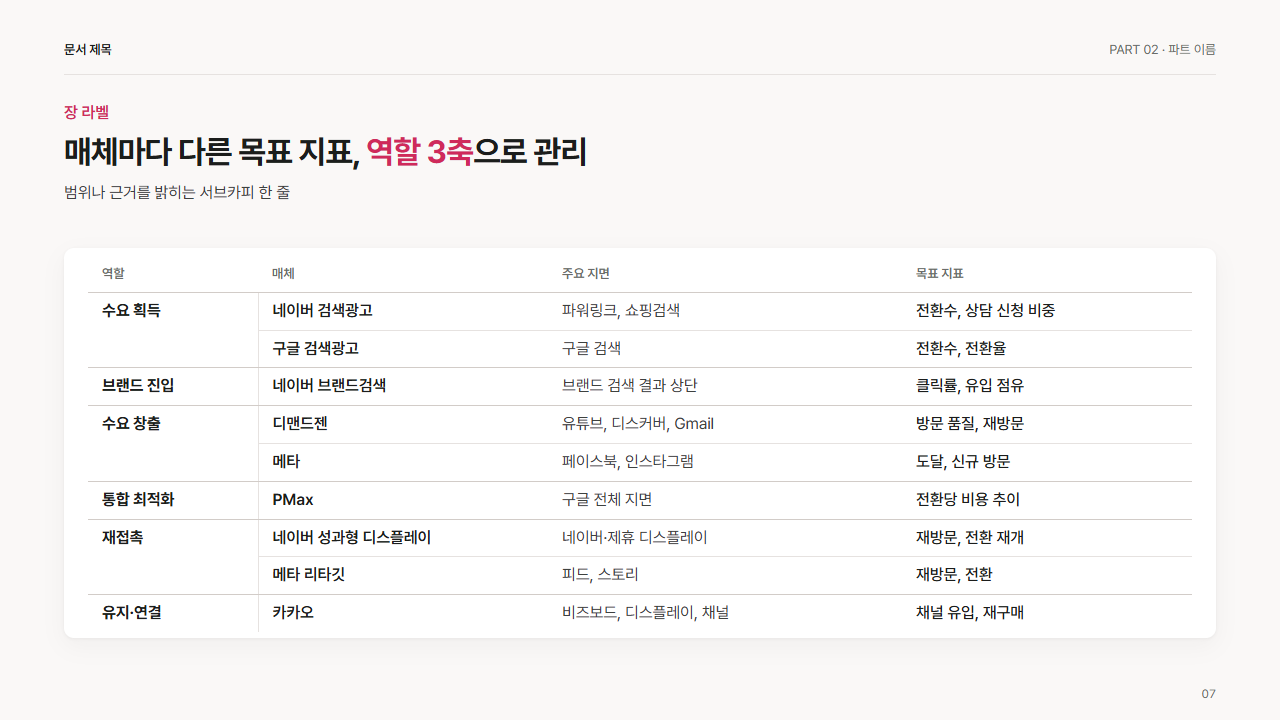This screenshot has width=1280, height=720.
Task: Select the '유튜브, 디스커버, Gmail' cell
Action: pyautogui.click(x=638, y=423)
